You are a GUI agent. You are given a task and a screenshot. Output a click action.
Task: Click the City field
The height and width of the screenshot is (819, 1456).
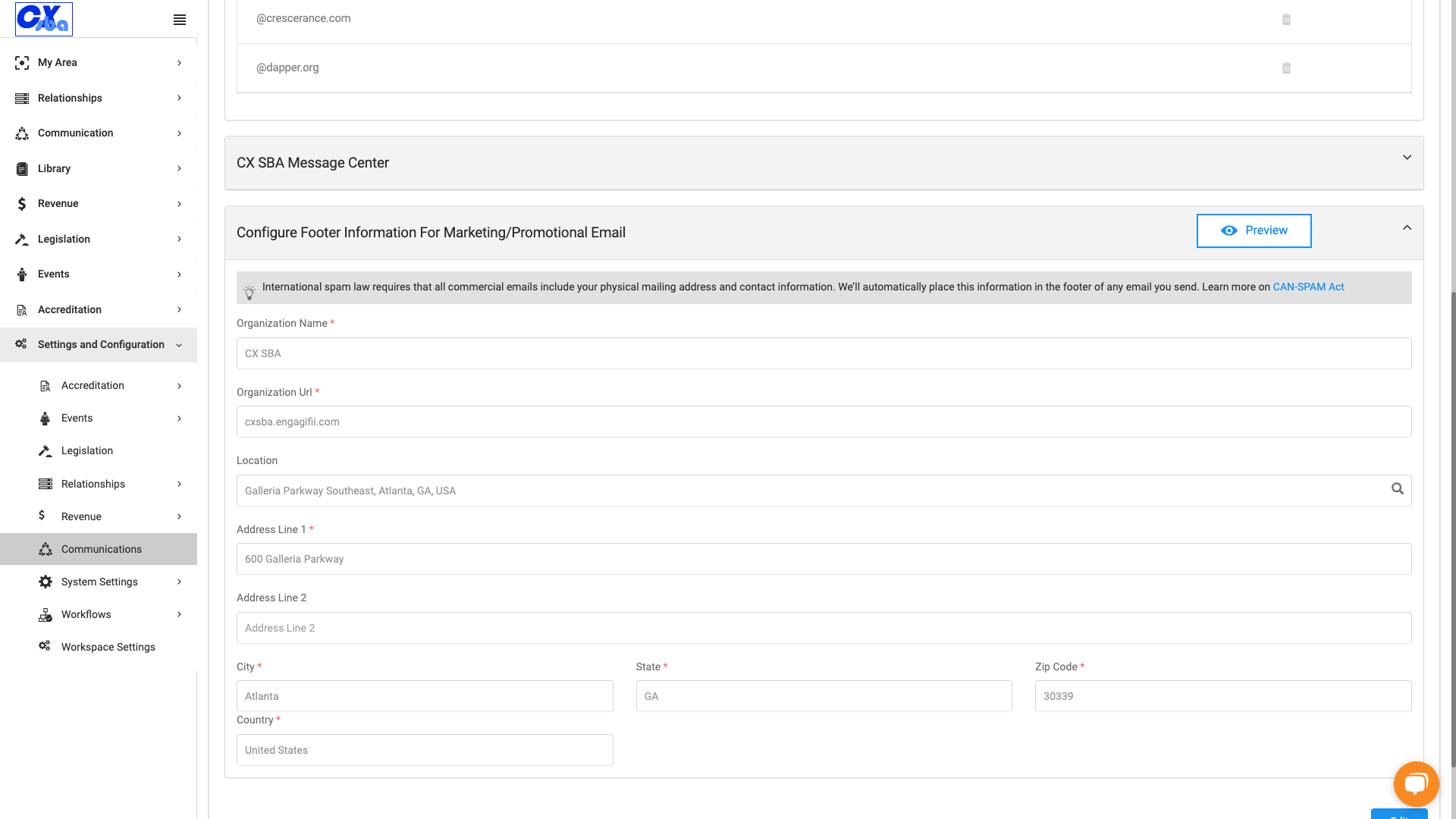pos(425,696)
